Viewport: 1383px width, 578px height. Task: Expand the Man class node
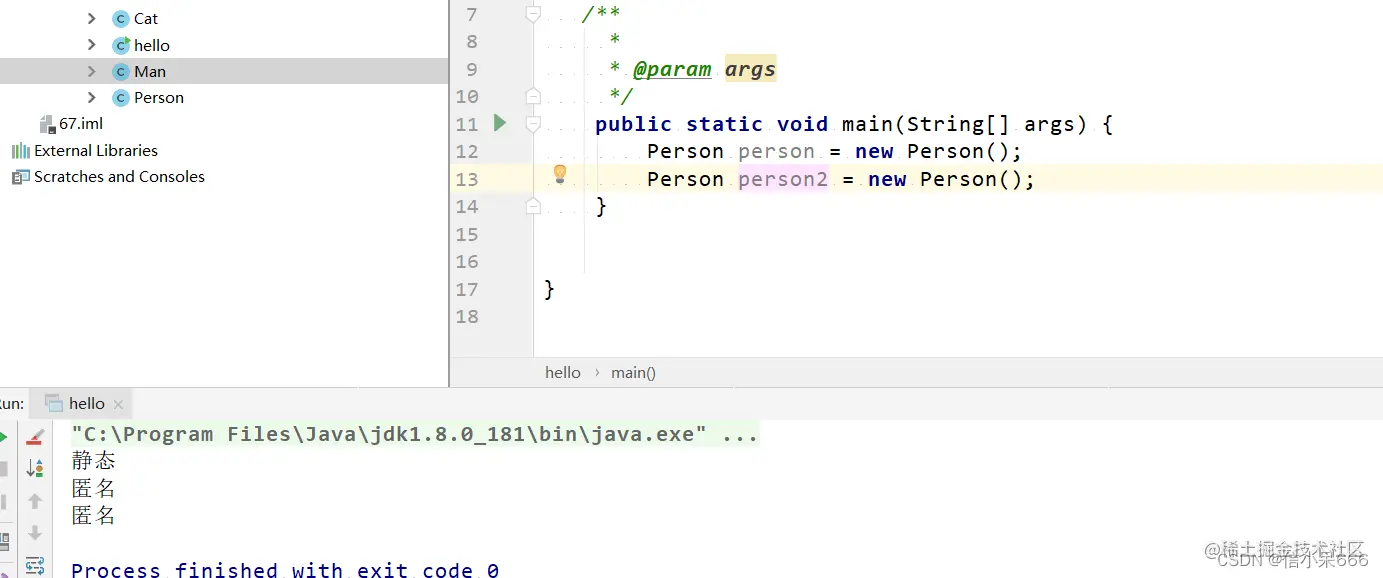[91, 71]
